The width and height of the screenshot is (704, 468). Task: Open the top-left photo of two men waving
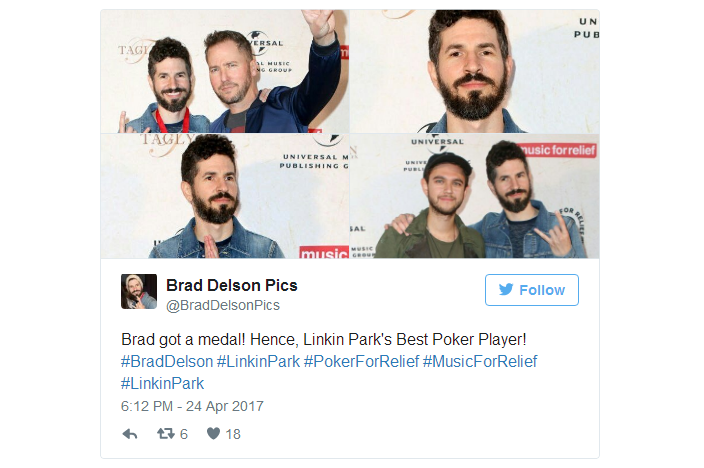225,71
